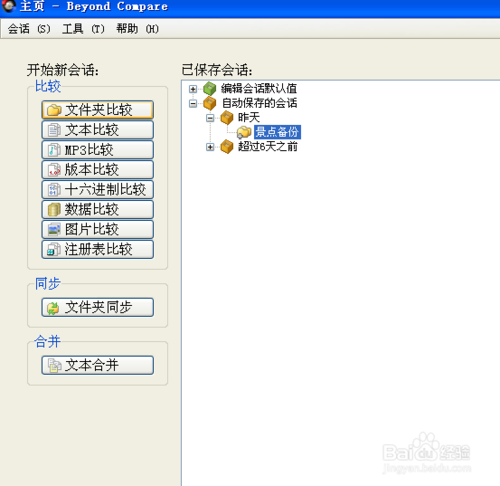Start an MP3比较 session

(98, 150)
